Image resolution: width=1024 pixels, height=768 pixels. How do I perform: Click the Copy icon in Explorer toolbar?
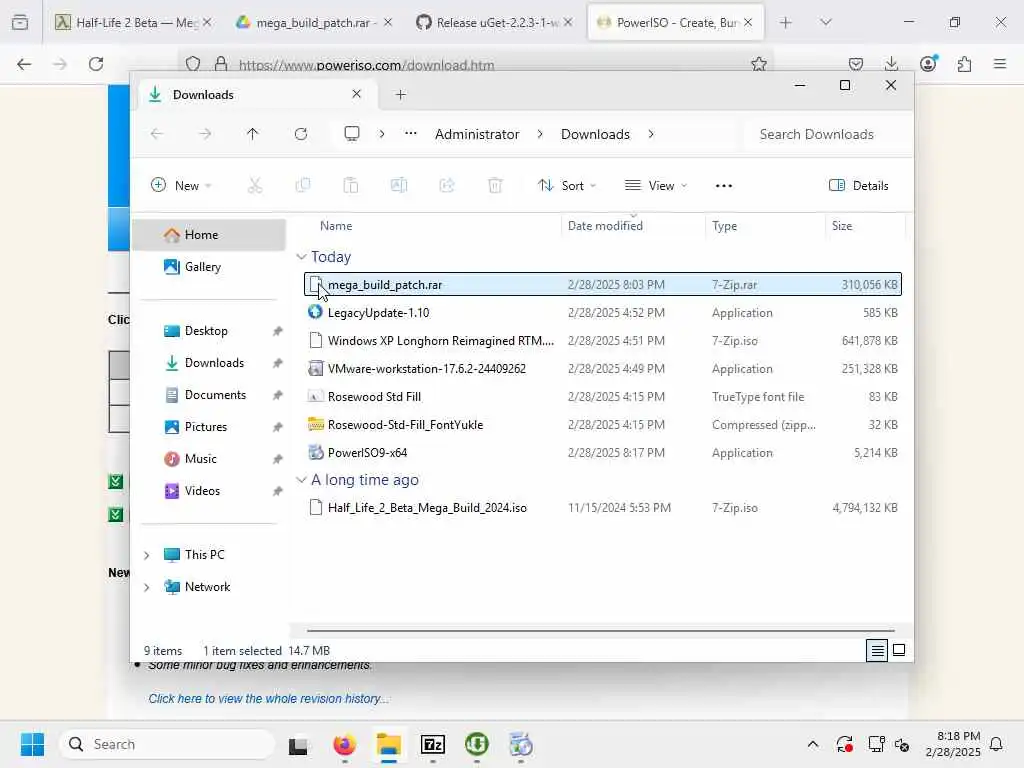[x=302, y=185]
